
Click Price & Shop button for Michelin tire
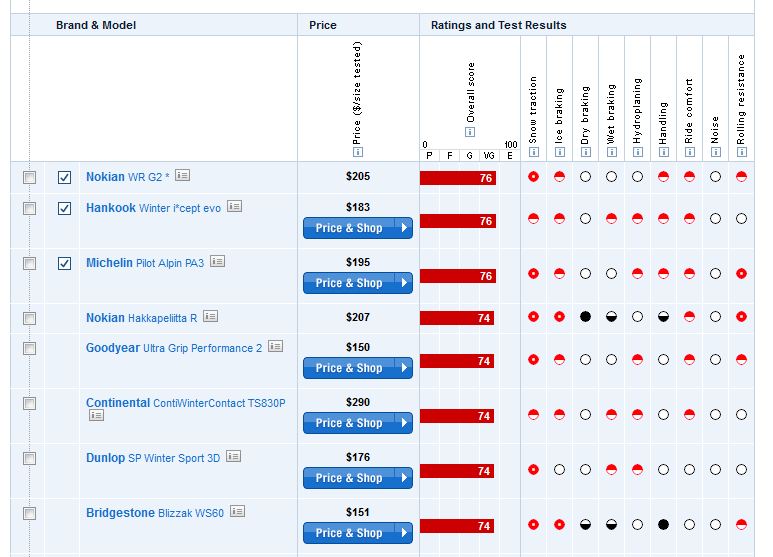[x=358, y=283]
